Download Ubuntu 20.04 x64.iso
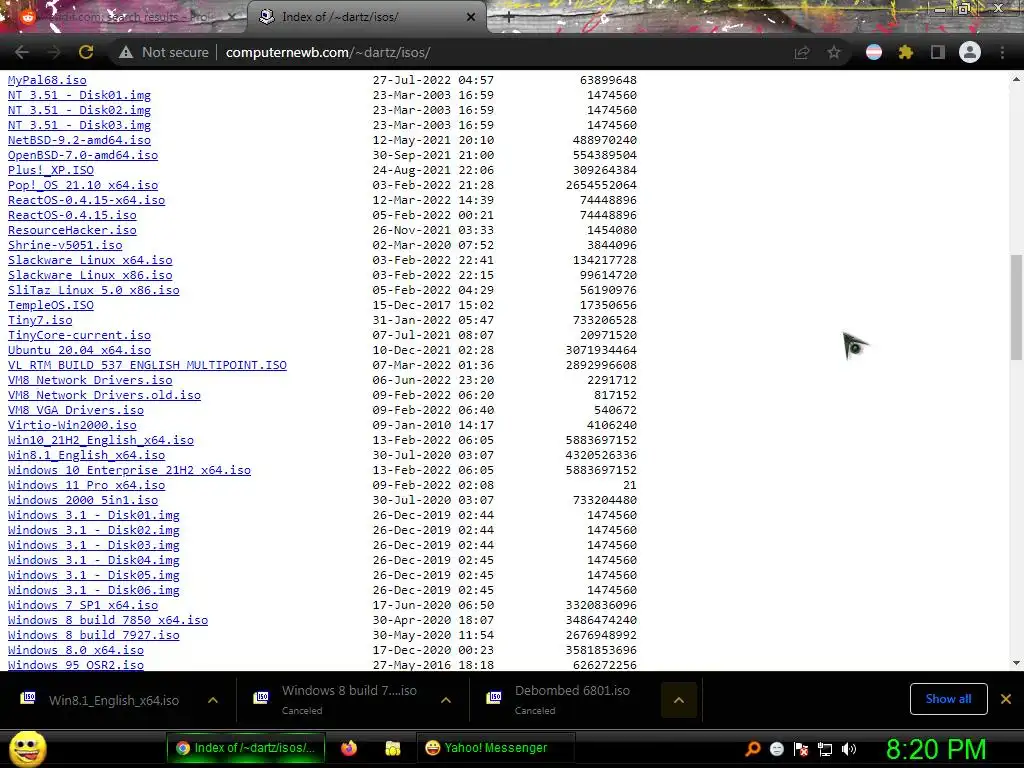The image size is (1024, 768). coord(79,351)
